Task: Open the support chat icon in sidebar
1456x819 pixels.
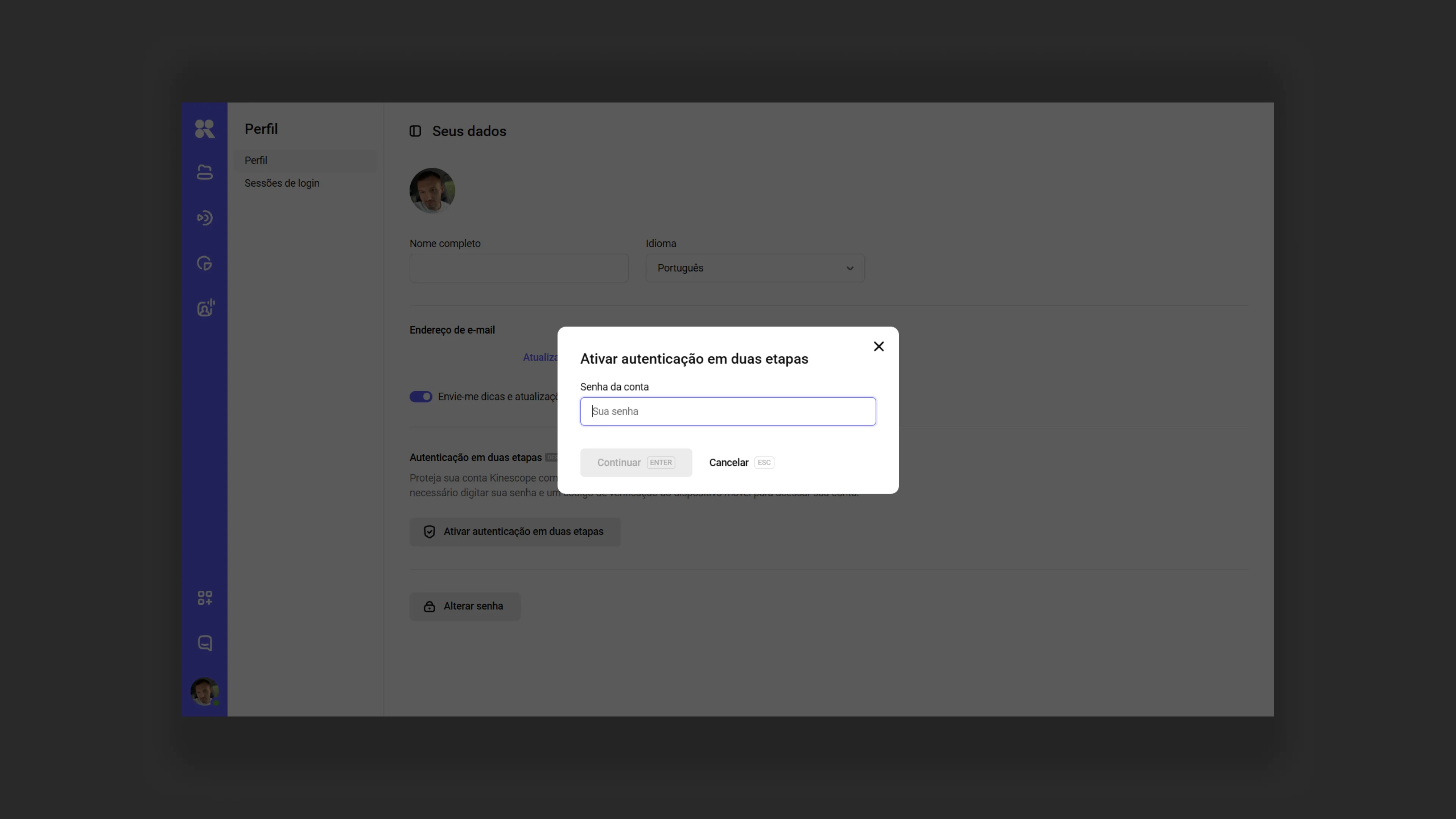Action: (x=205, y=643)
